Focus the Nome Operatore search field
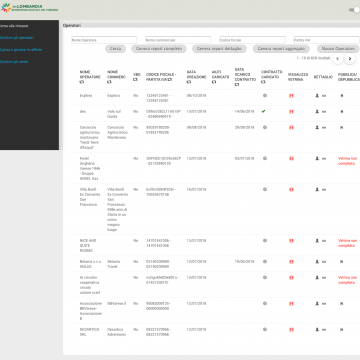The image size is (360, 360). [x=104, y=40]
